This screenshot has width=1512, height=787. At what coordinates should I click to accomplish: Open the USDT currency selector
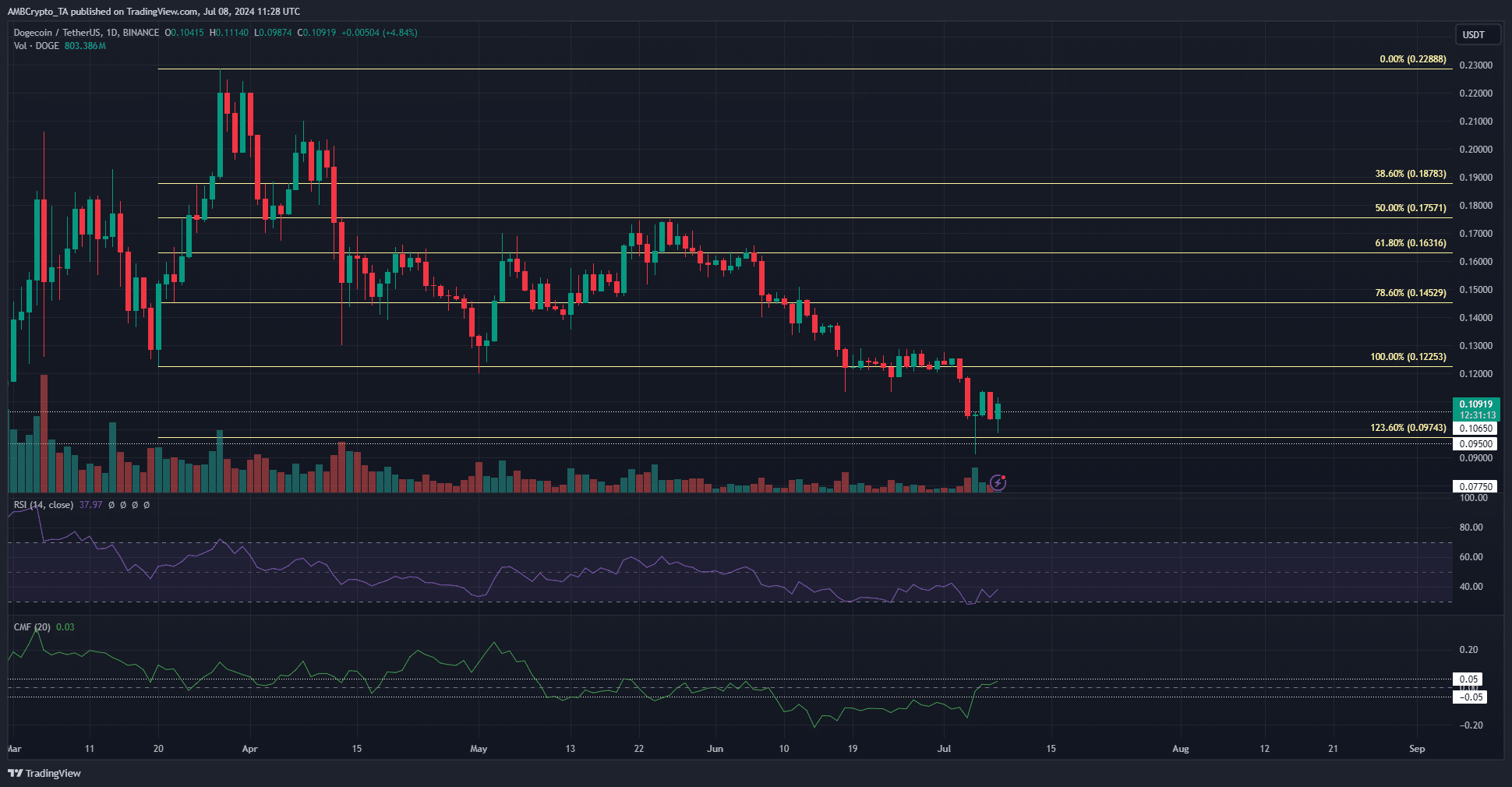[x=1477, y=34]
